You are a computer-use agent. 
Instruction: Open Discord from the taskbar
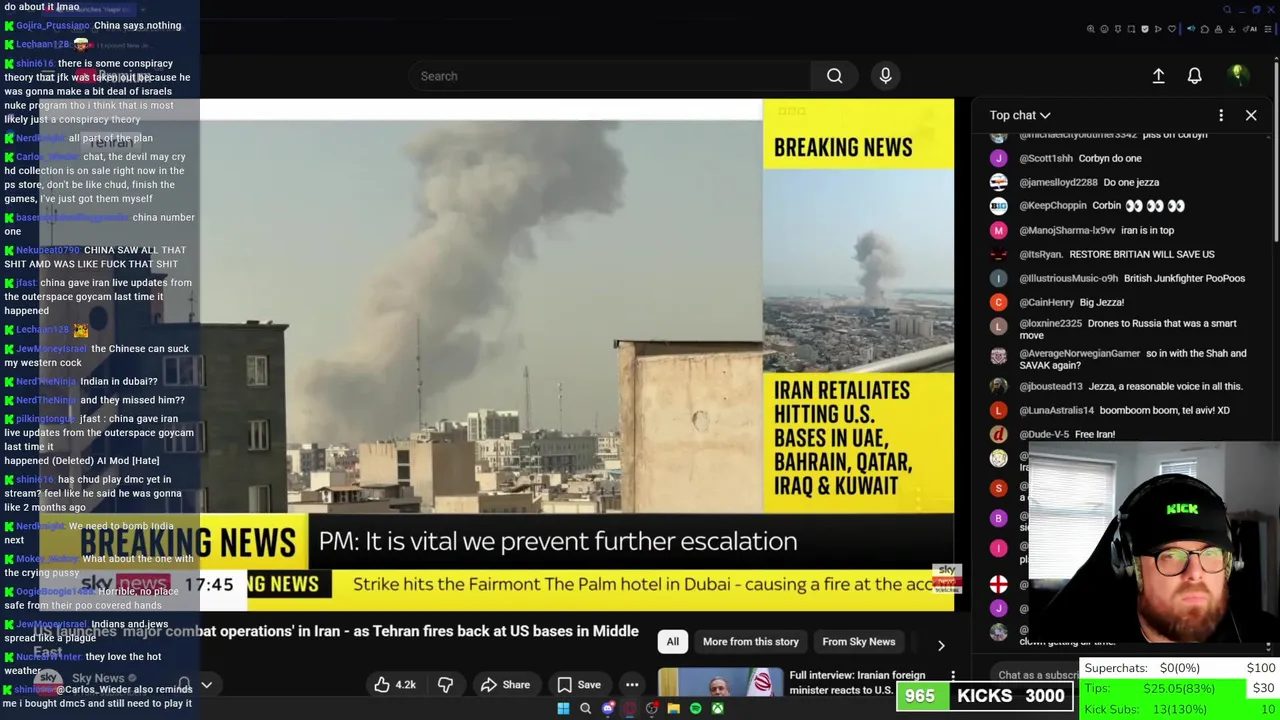[x=607, y=708]
